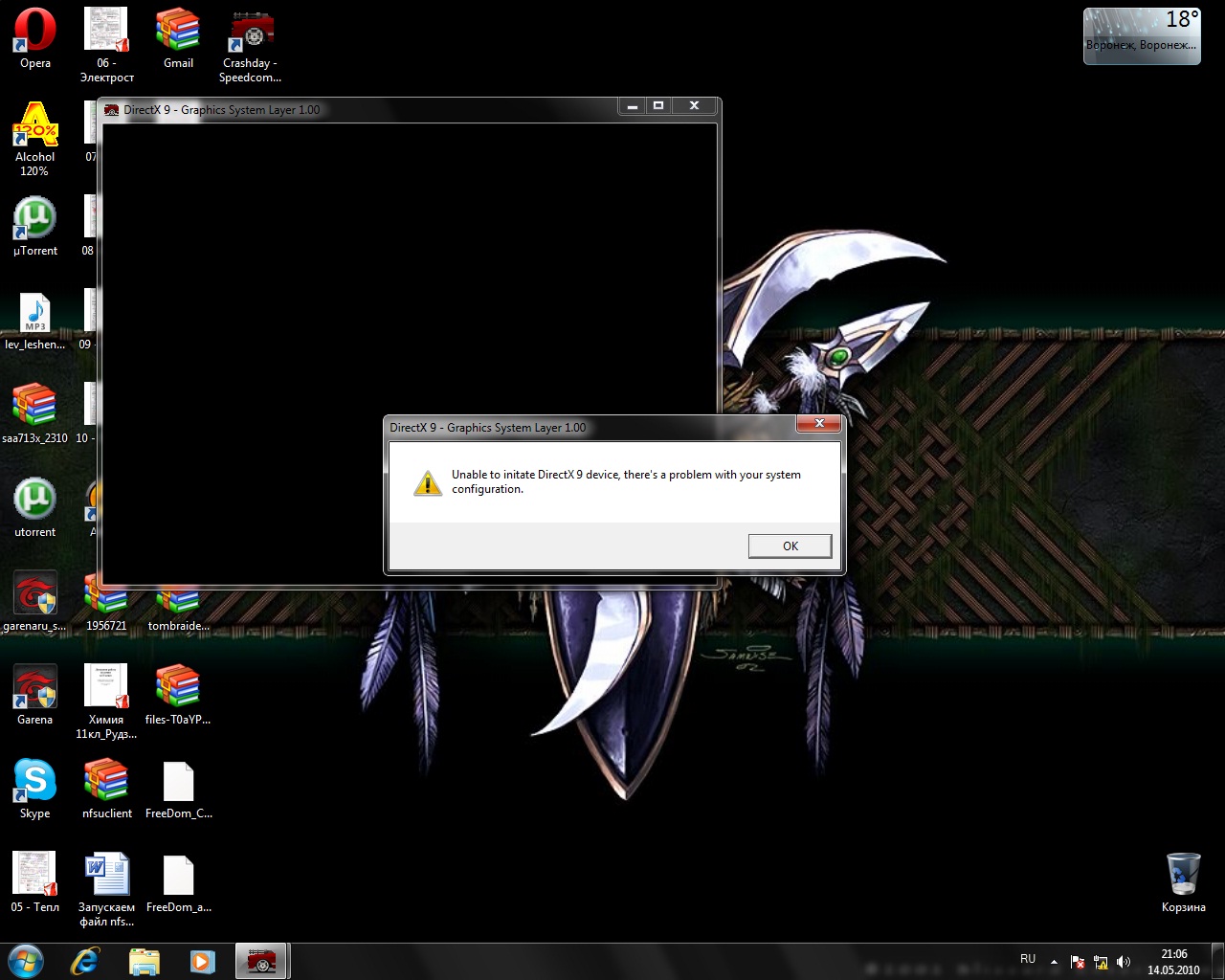
Task: Open the weather gadget showing 18°
Action: pos(1142,36)
